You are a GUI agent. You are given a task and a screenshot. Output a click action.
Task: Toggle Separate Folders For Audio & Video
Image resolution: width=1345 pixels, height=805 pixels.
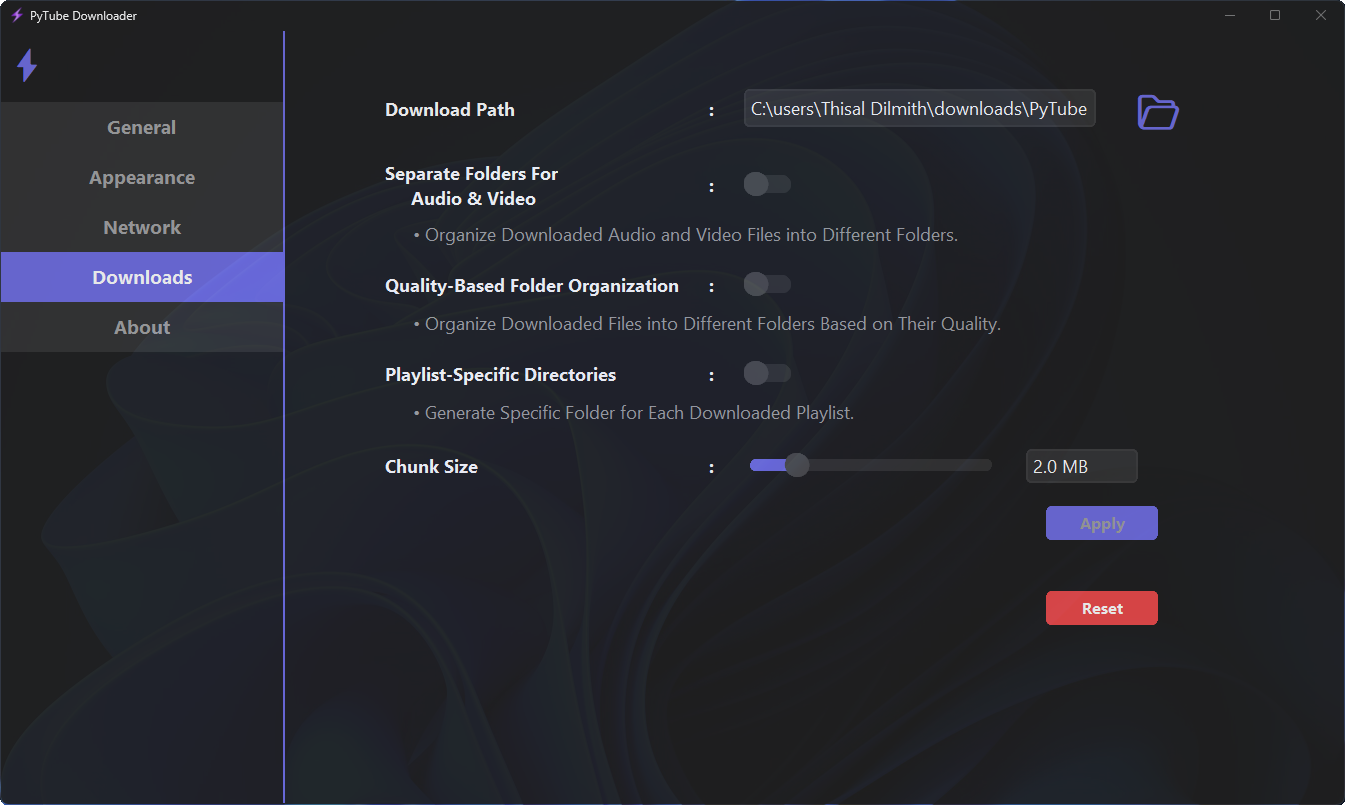pyautogui.click(x=767, y=184)
